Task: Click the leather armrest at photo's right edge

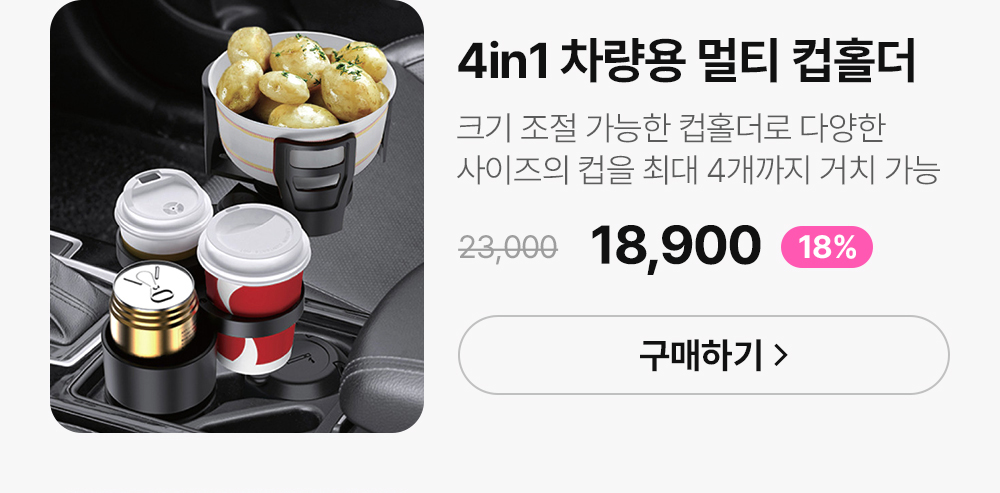Action: 383,357
